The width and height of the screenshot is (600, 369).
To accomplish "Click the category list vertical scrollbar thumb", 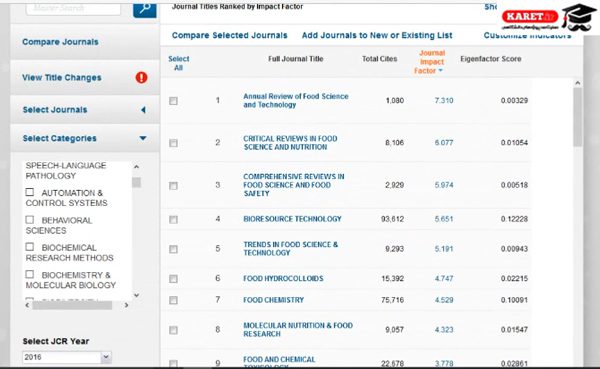I will pos(136,182).
